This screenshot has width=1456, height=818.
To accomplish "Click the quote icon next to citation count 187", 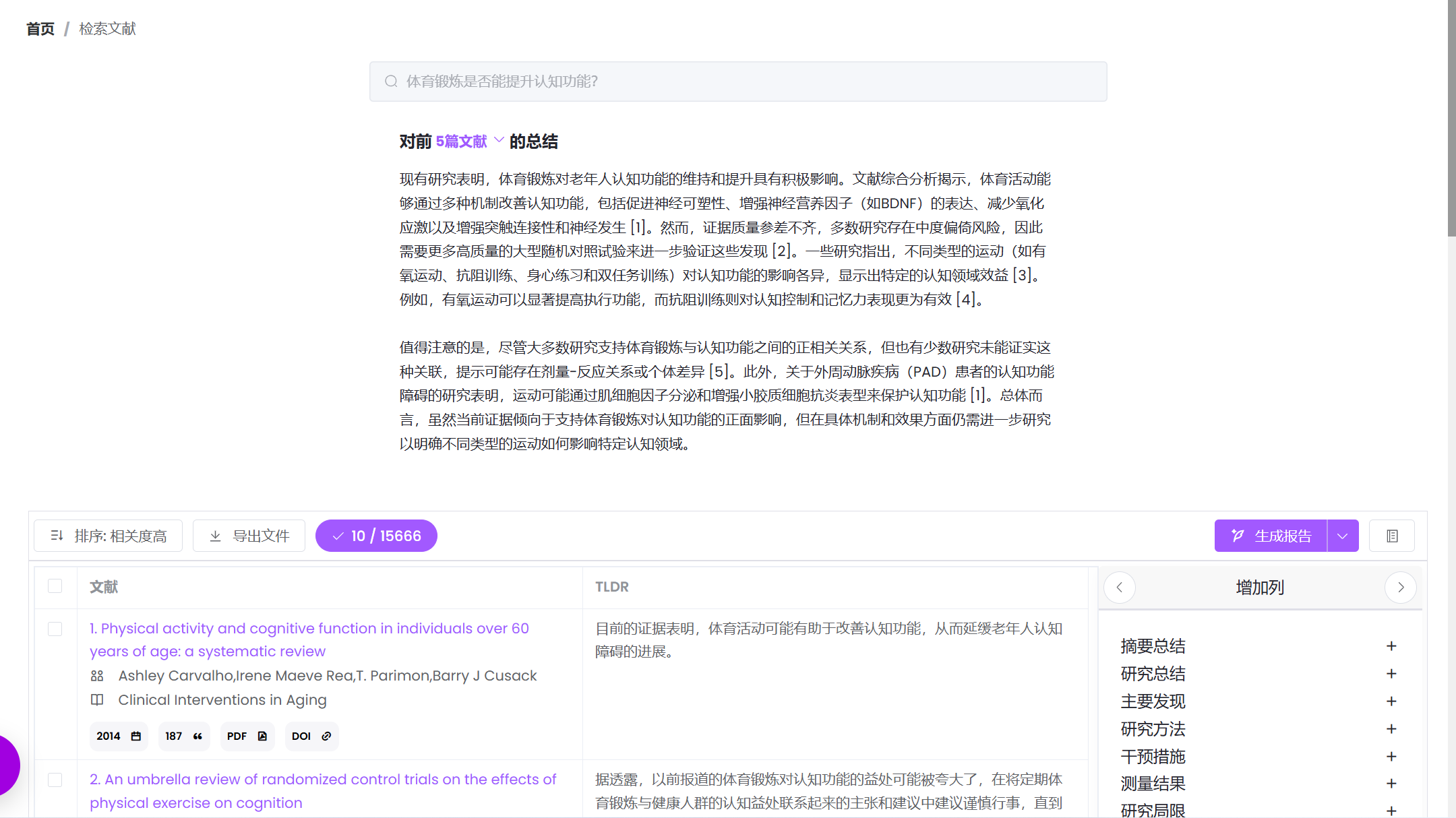I will click(196, 736).
